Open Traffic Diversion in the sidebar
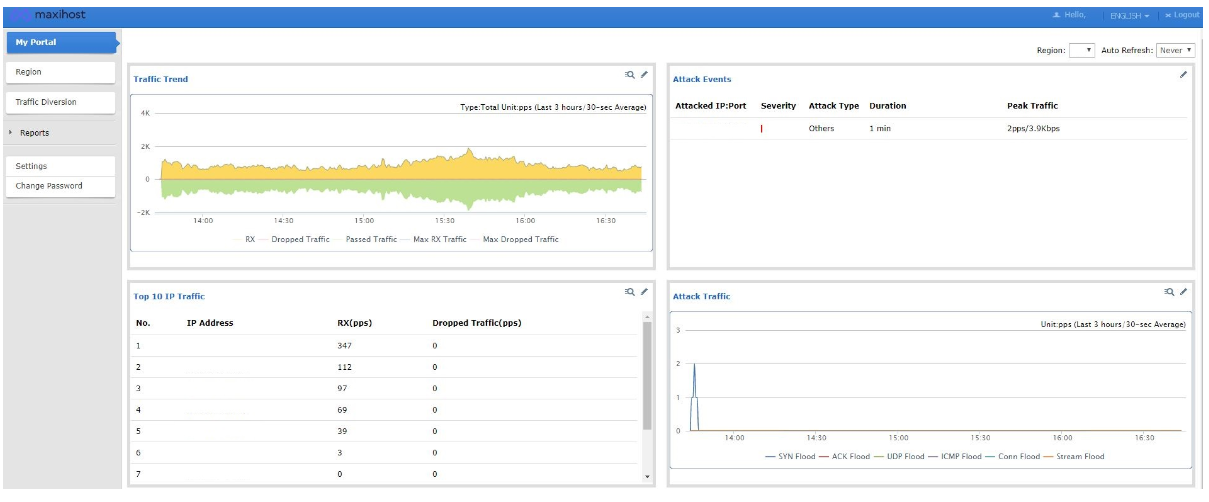 (60, 102)
